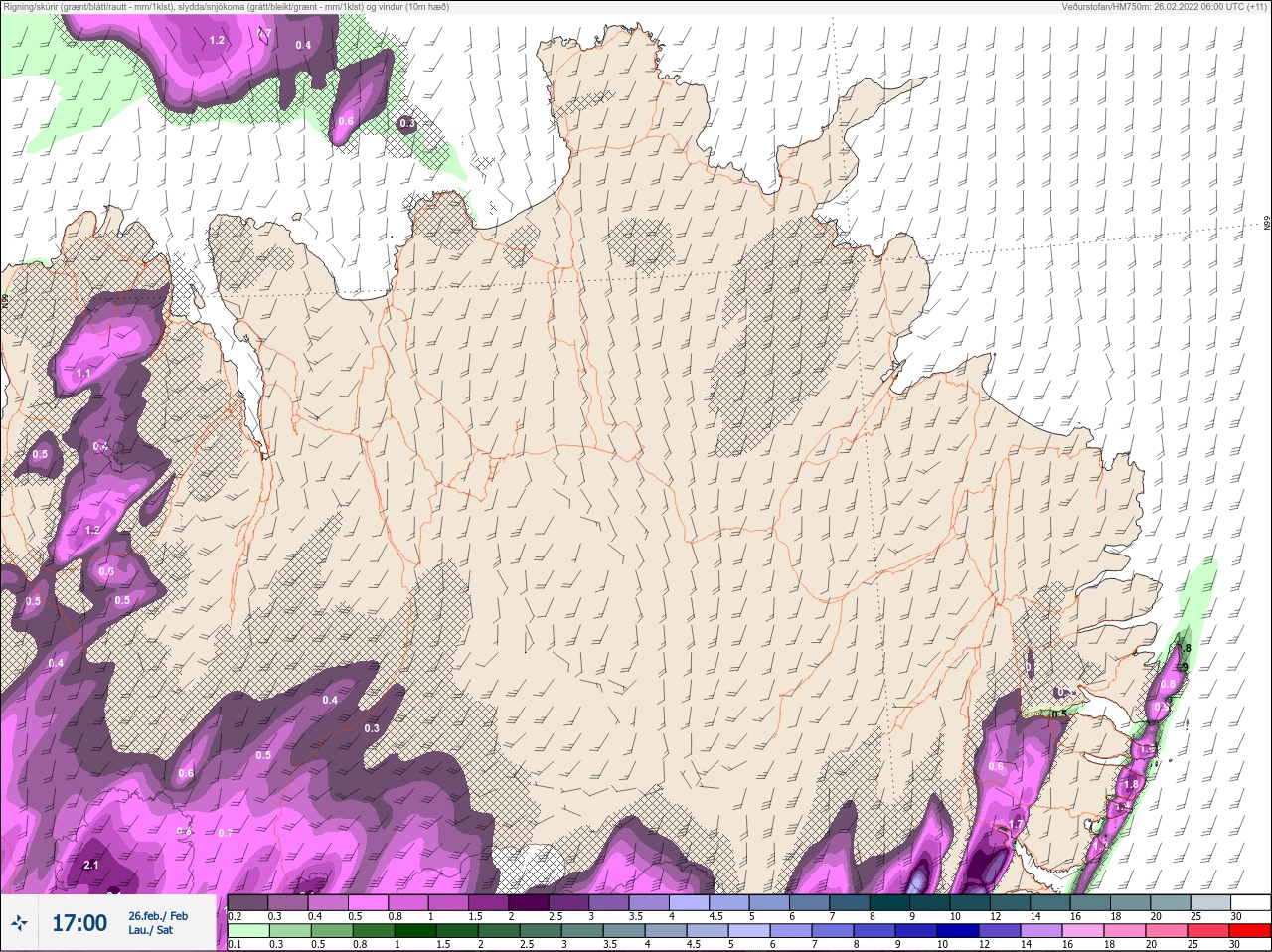1272x952 pixels.
Task: Click the map title 'Rigning/skúrir' header text
Action: tap(226, 6)
